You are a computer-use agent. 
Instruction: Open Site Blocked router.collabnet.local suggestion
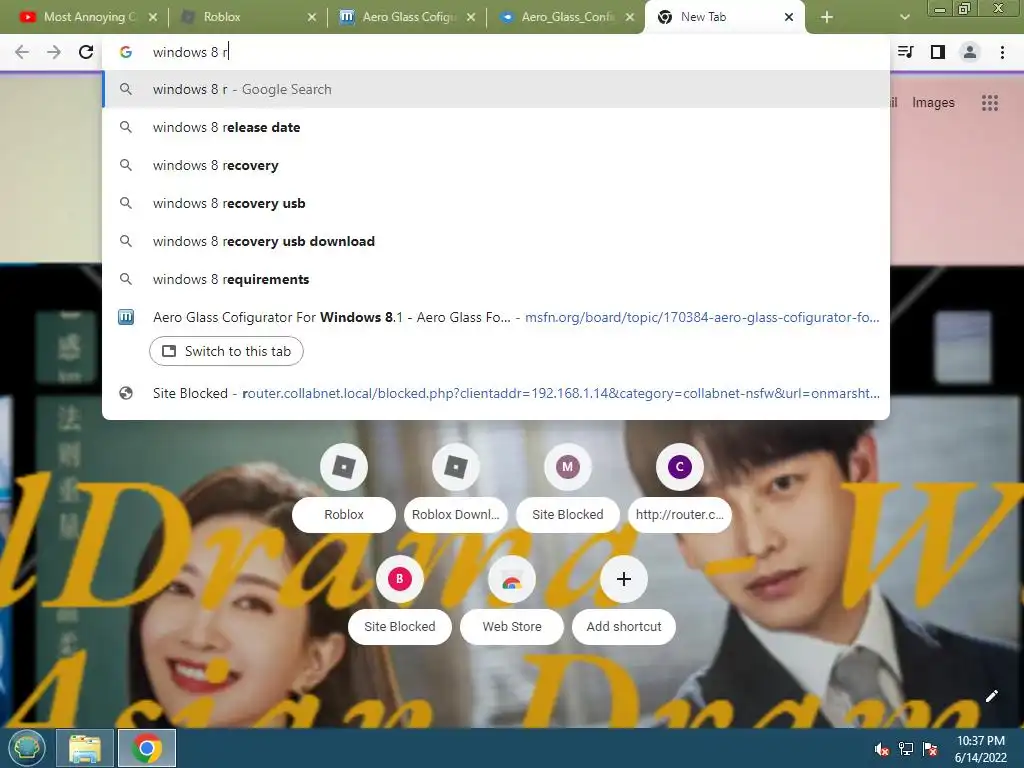click(x=496, y=393)
